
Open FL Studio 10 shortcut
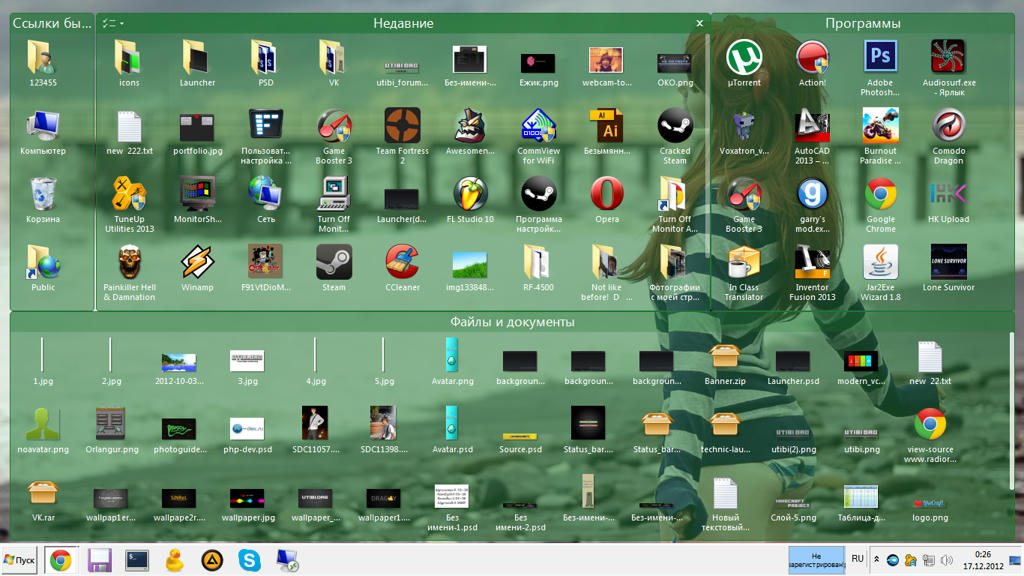point(470,200)
